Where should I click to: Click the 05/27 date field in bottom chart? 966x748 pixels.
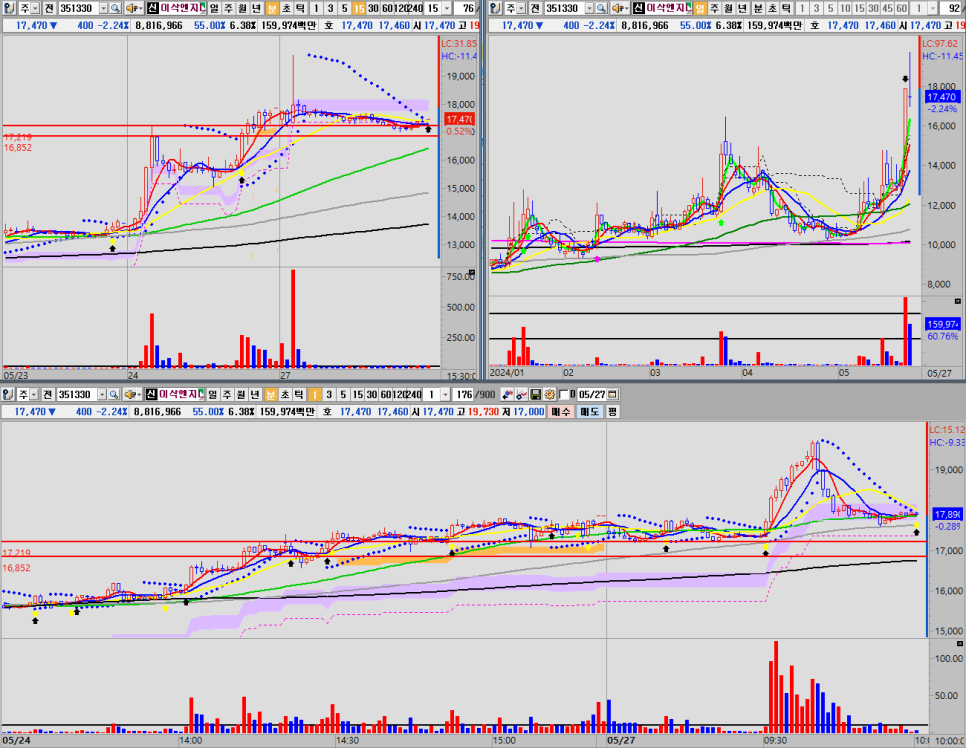pos(591,394)
